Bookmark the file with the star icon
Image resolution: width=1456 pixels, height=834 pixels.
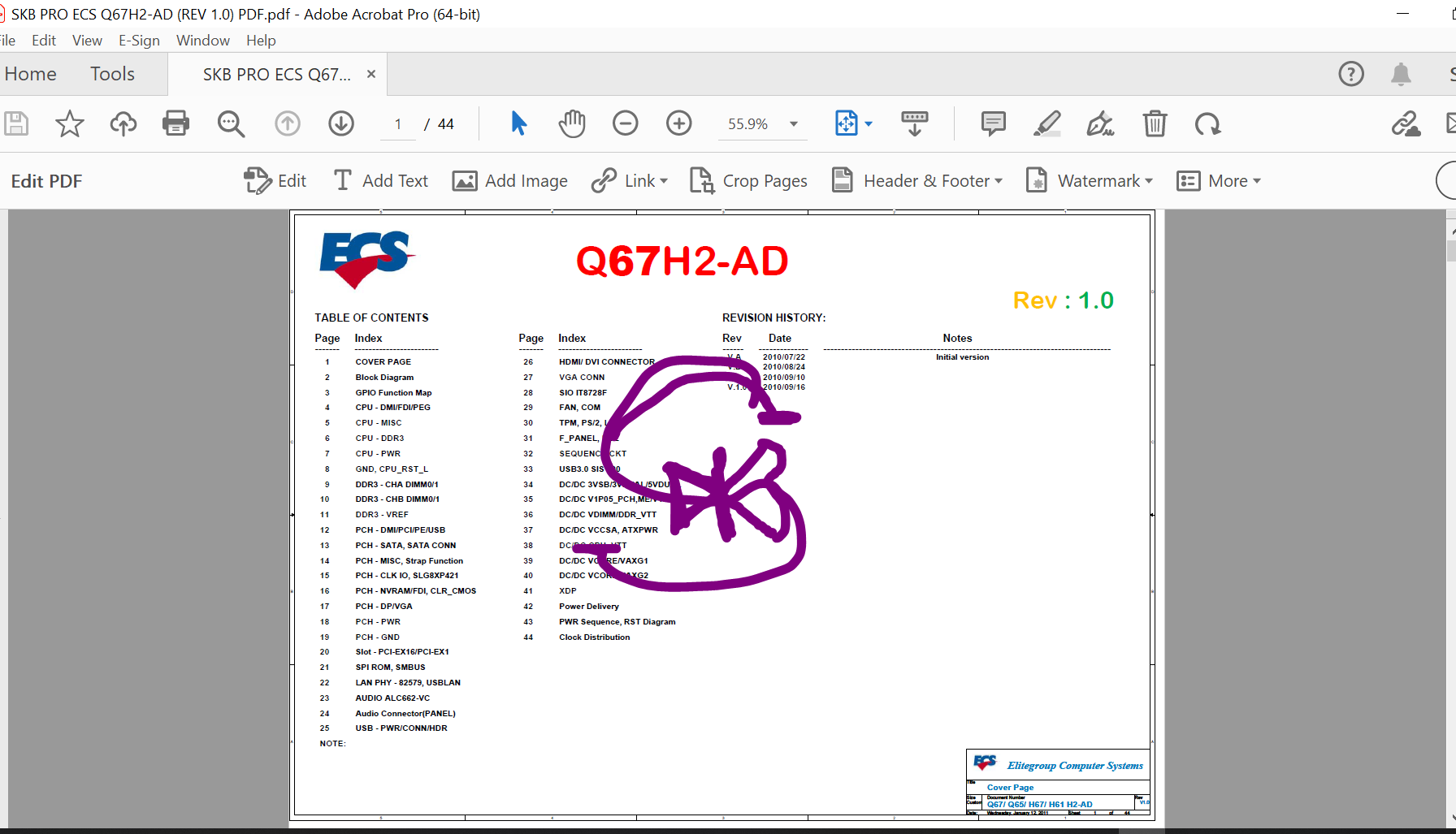[70, 123]
